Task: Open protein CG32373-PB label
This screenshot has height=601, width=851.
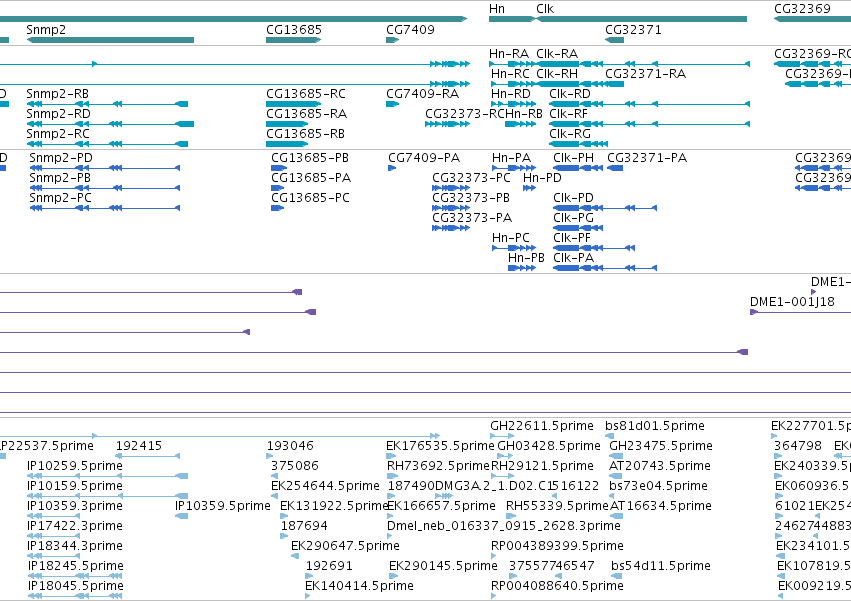Action: (x=471, y=198)
